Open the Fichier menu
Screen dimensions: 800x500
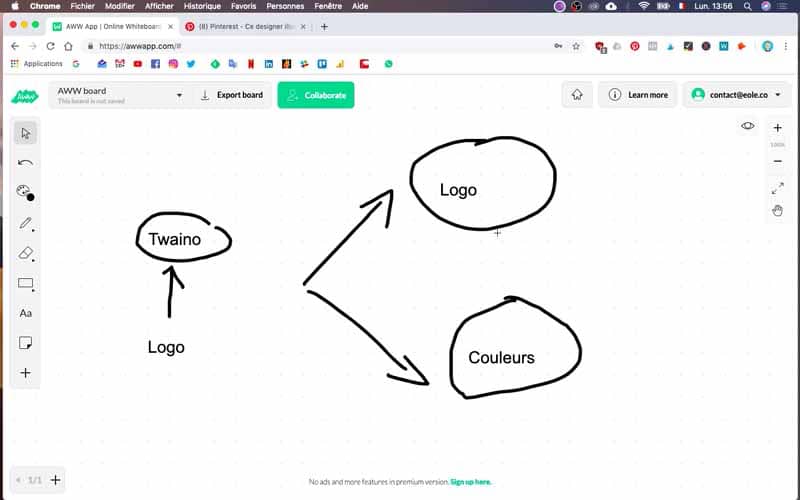point(82,6)
